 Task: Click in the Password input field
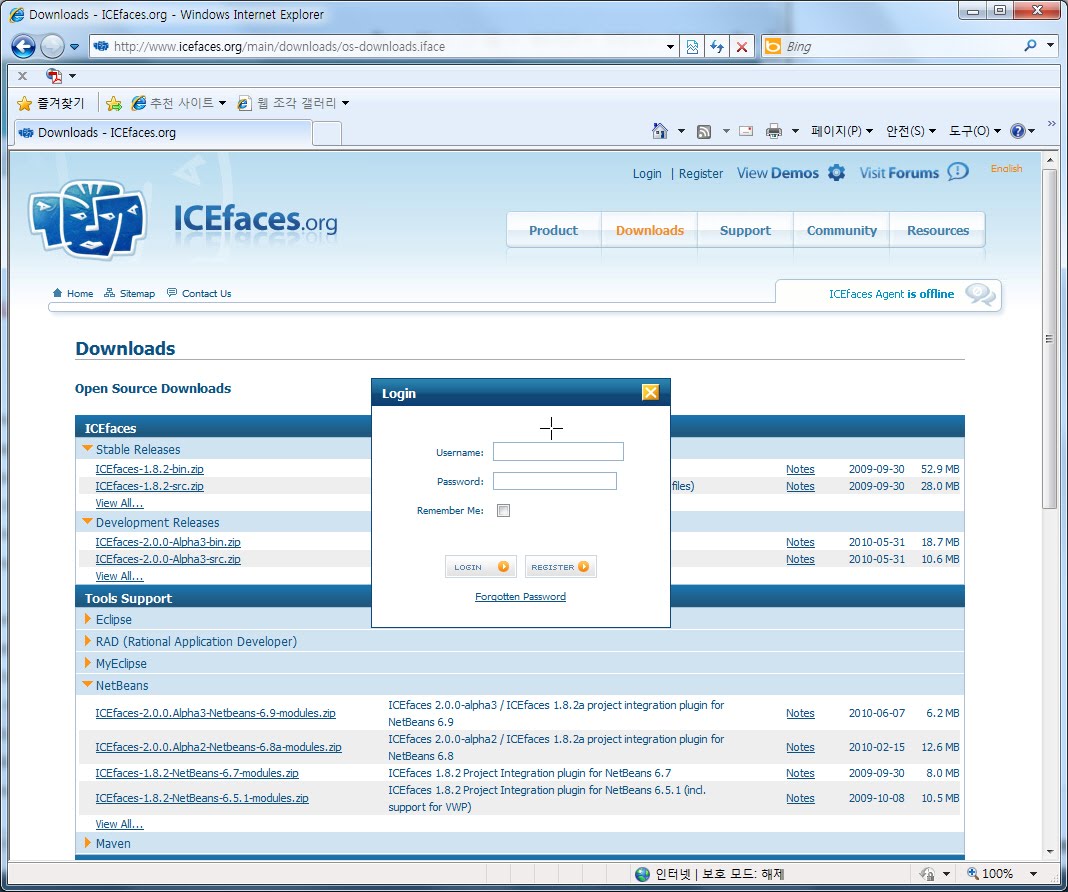[x=555, y=481]
